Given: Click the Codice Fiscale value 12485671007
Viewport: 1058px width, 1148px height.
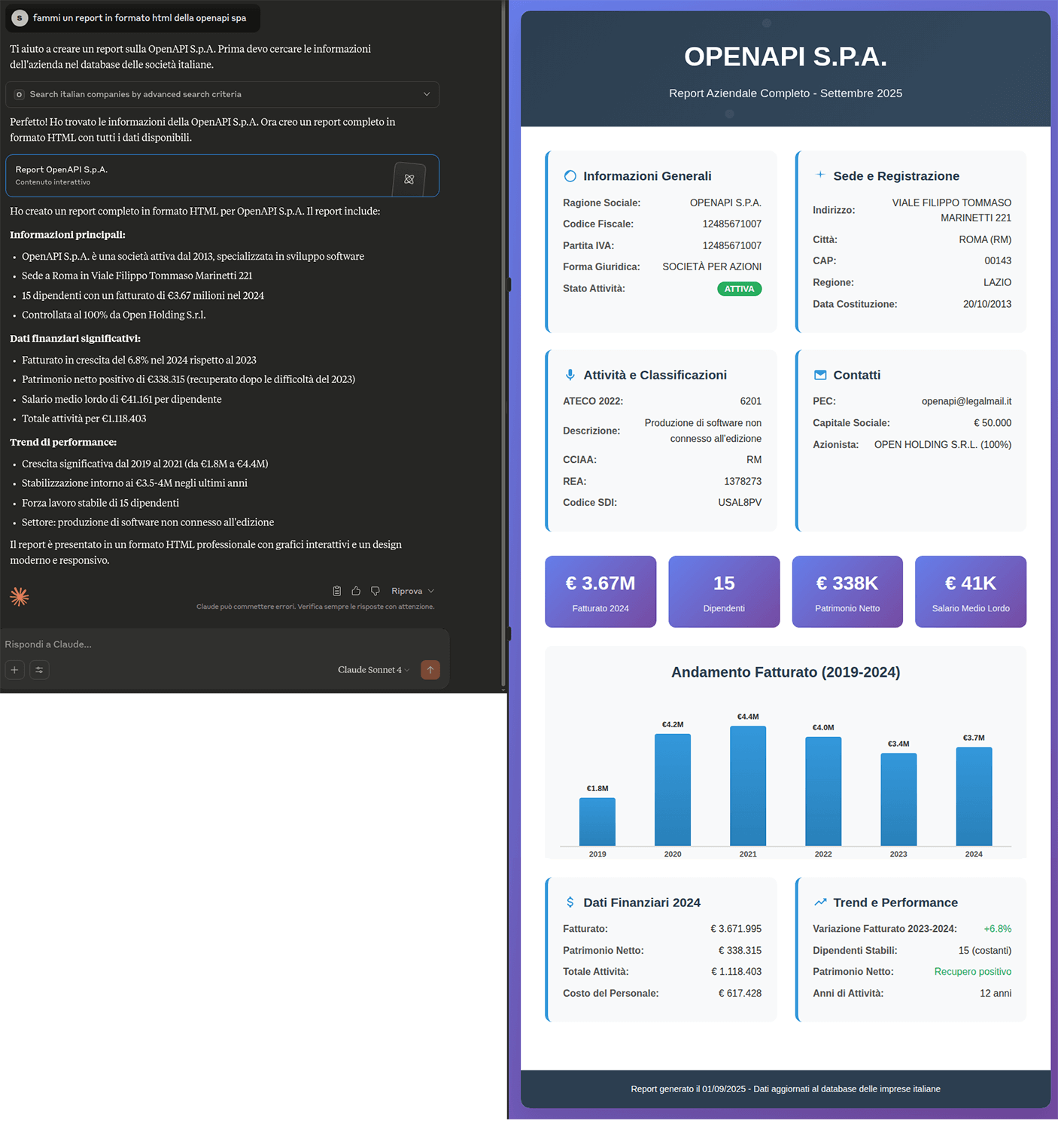Looking at the screenshot, I should pos(731,224).
